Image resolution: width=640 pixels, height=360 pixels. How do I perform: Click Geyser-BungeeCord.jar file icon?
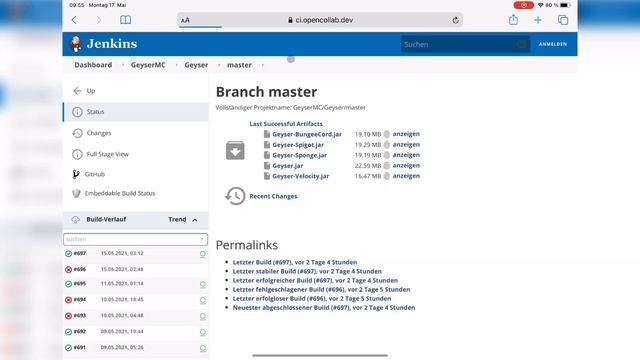point(267,134)
